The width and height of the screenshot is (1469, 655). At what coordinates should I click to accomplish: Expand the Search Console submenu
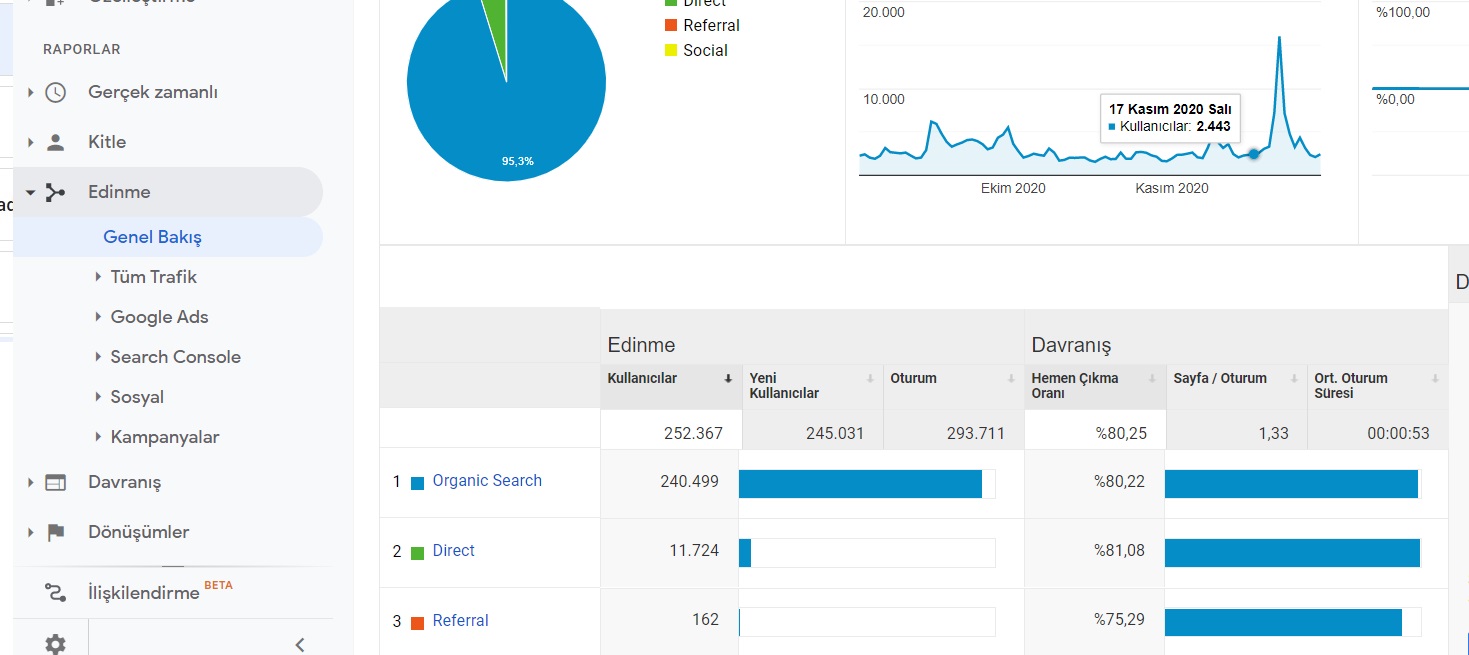tap(168, 357)
